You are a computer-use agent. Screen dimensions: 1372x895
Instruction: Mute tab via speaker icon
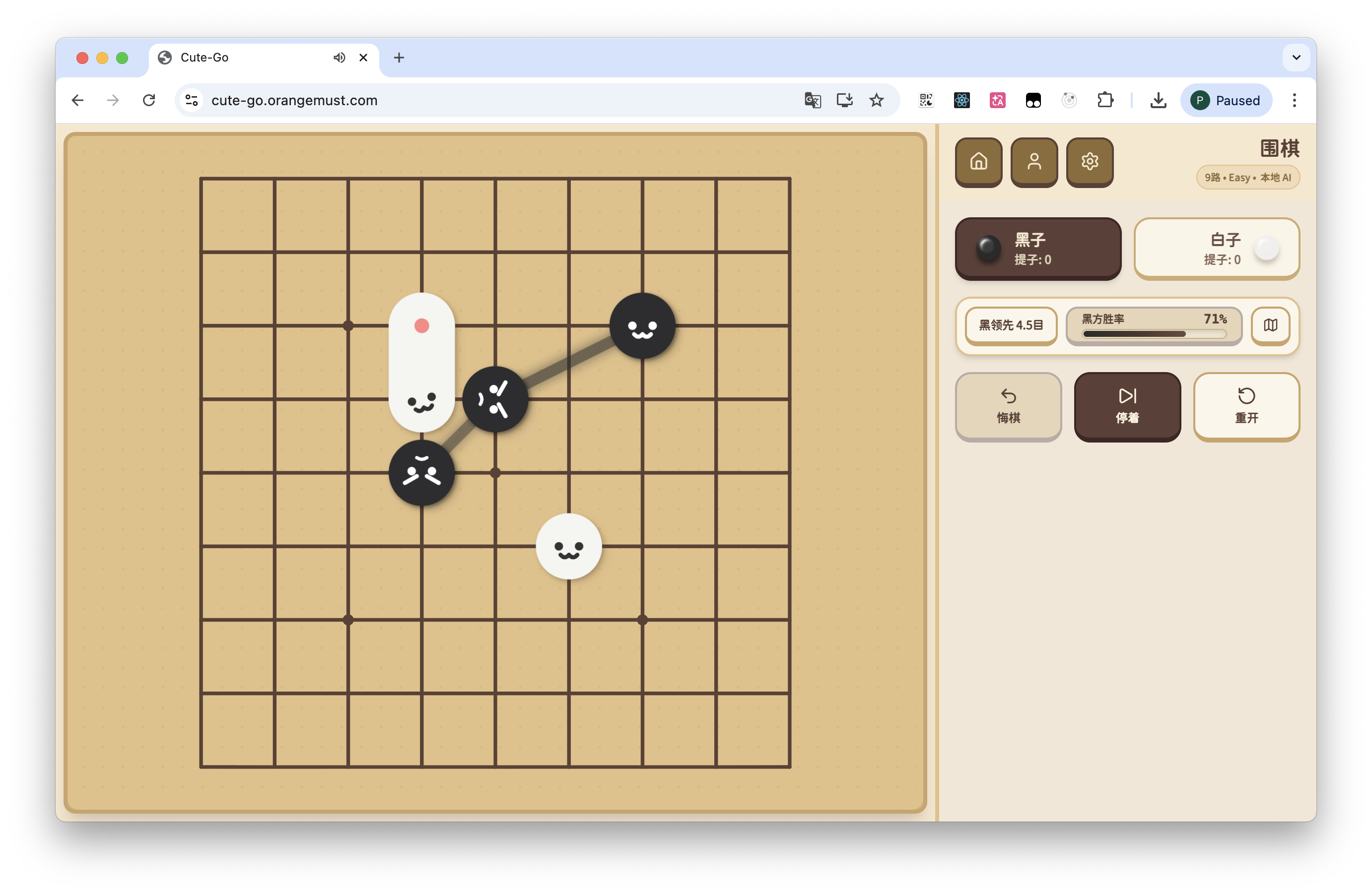click(339, 58)
